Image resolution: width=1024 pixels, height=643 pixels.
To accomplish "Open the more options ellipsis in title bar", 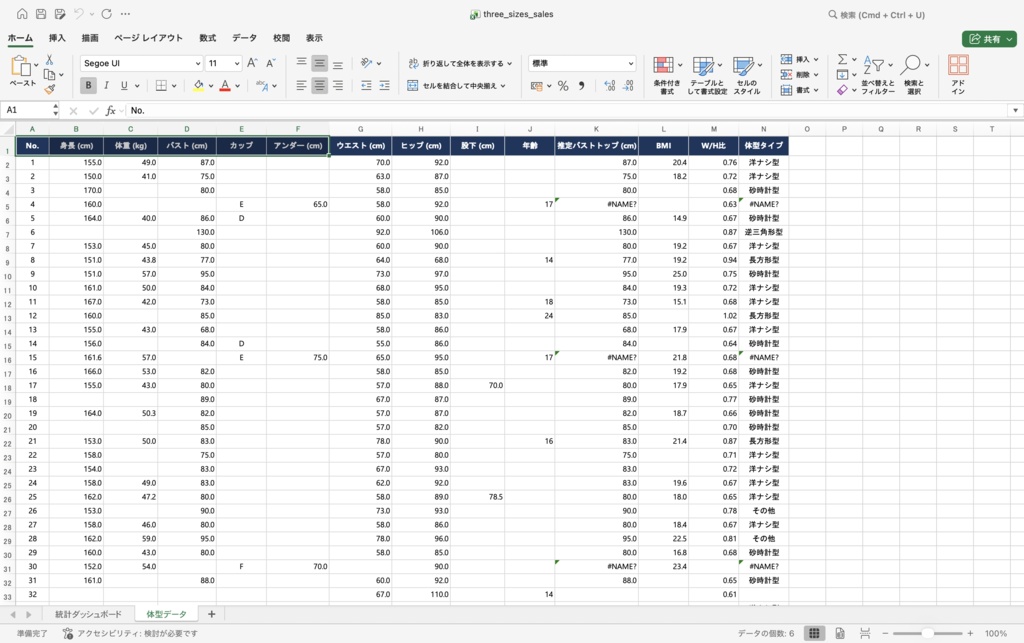I will pos(125,14).
